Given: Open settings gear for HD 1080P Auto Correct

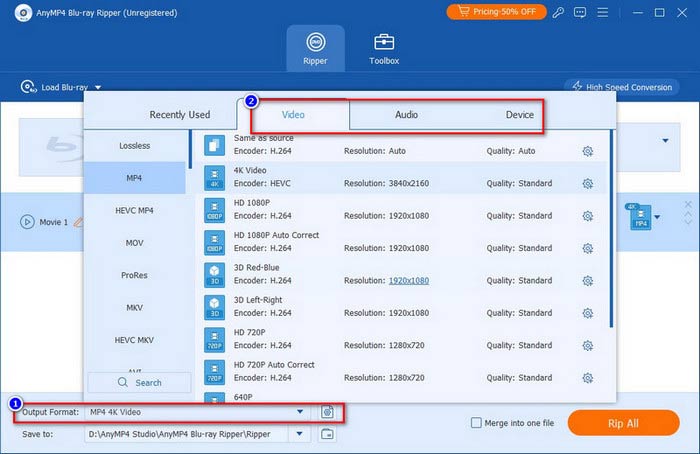Looking at the screenshot, I should [588, 248].
